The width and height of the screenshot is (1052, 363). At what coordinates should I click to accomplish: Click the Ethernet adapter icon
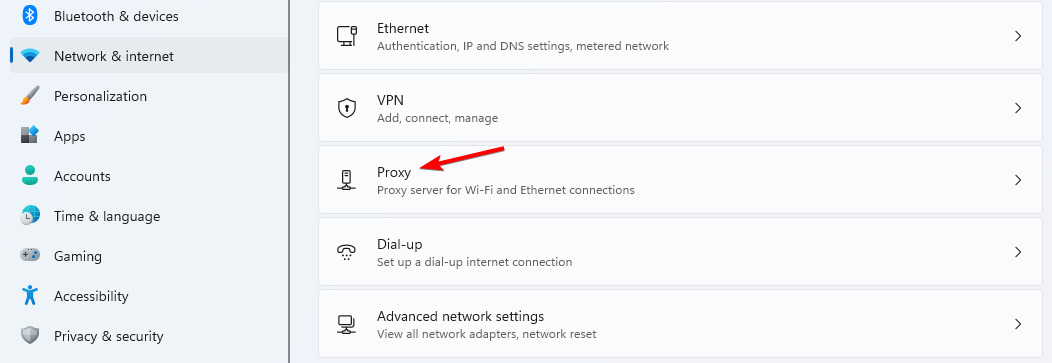point(346,36)
